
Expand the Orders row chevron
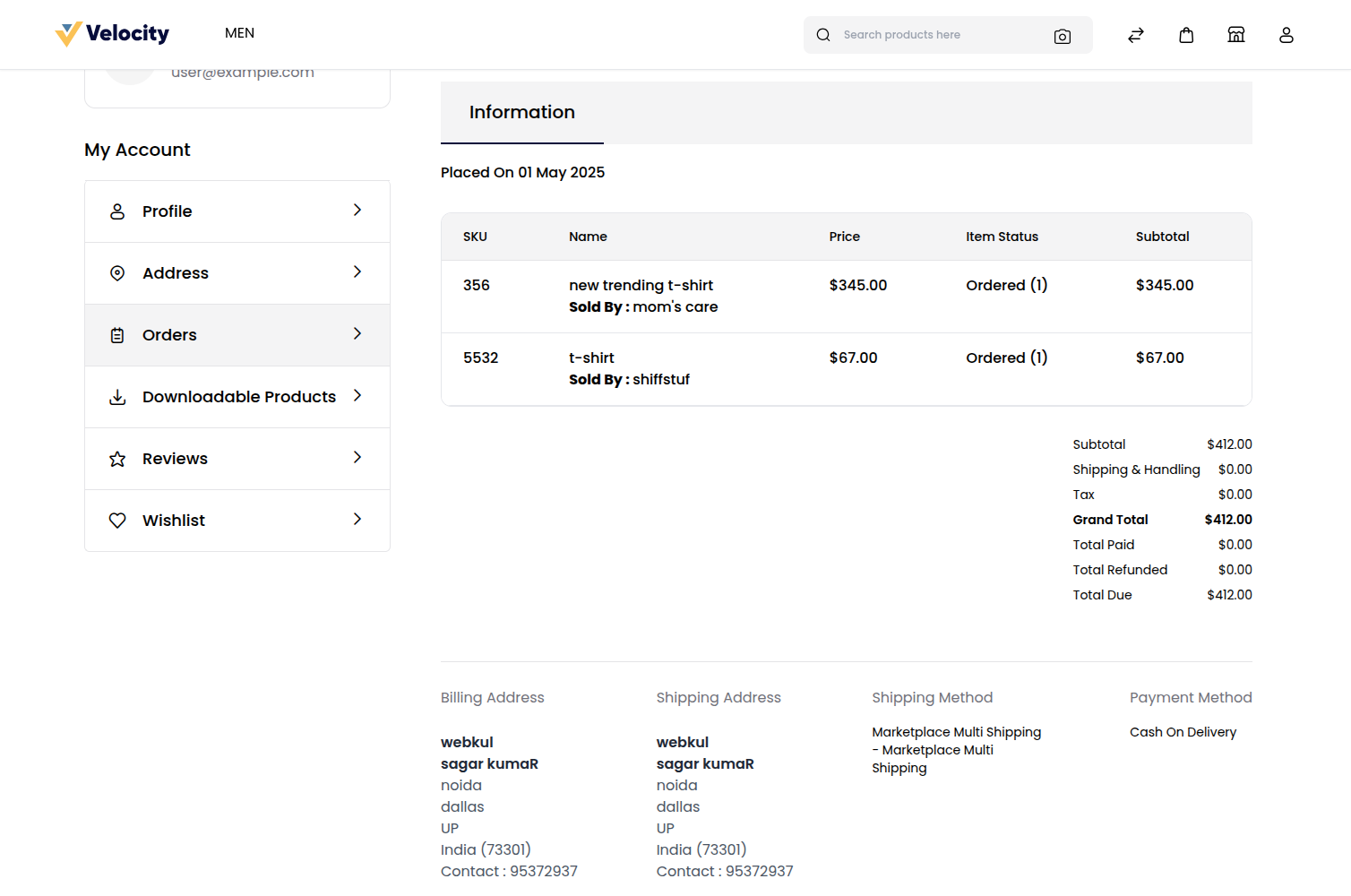357,333
